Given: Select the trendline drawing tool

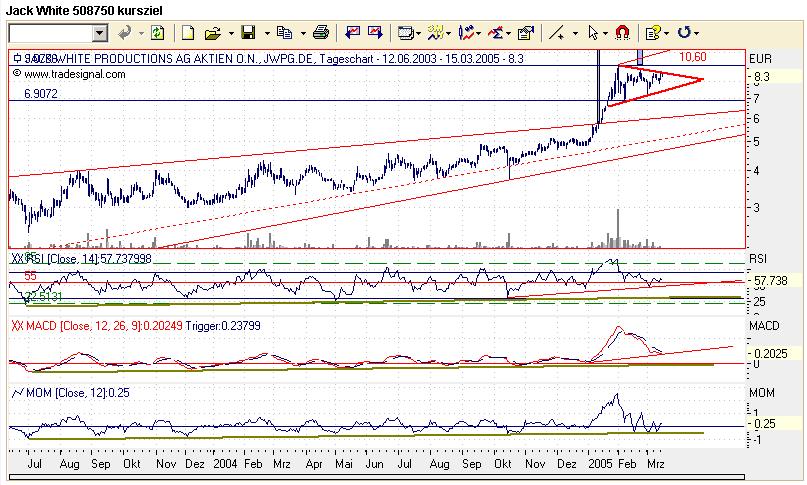Looking at the screenshot, I should (557, 33).
